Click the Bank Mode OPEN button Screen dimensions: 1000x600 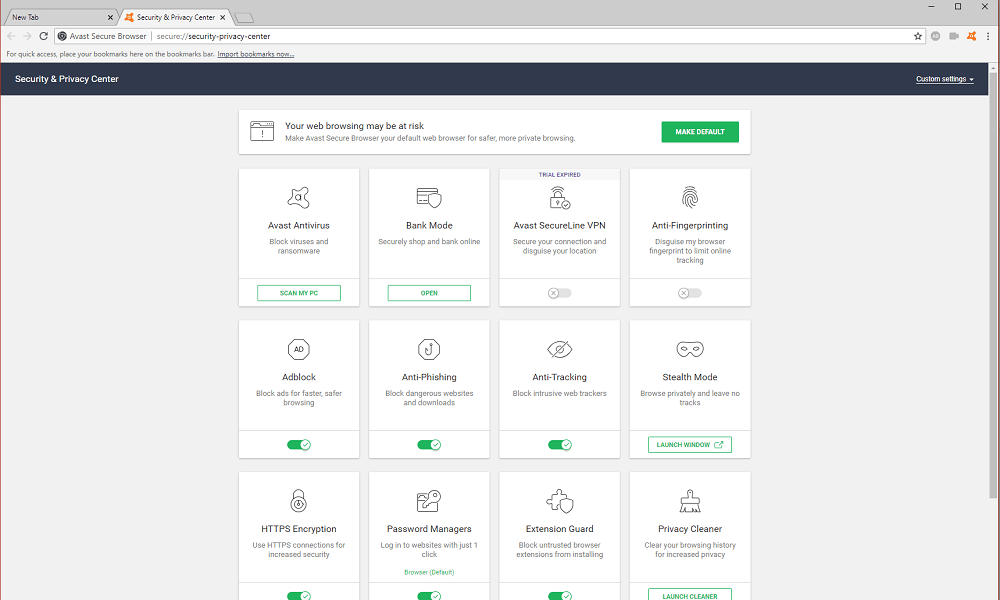point(429,293)
